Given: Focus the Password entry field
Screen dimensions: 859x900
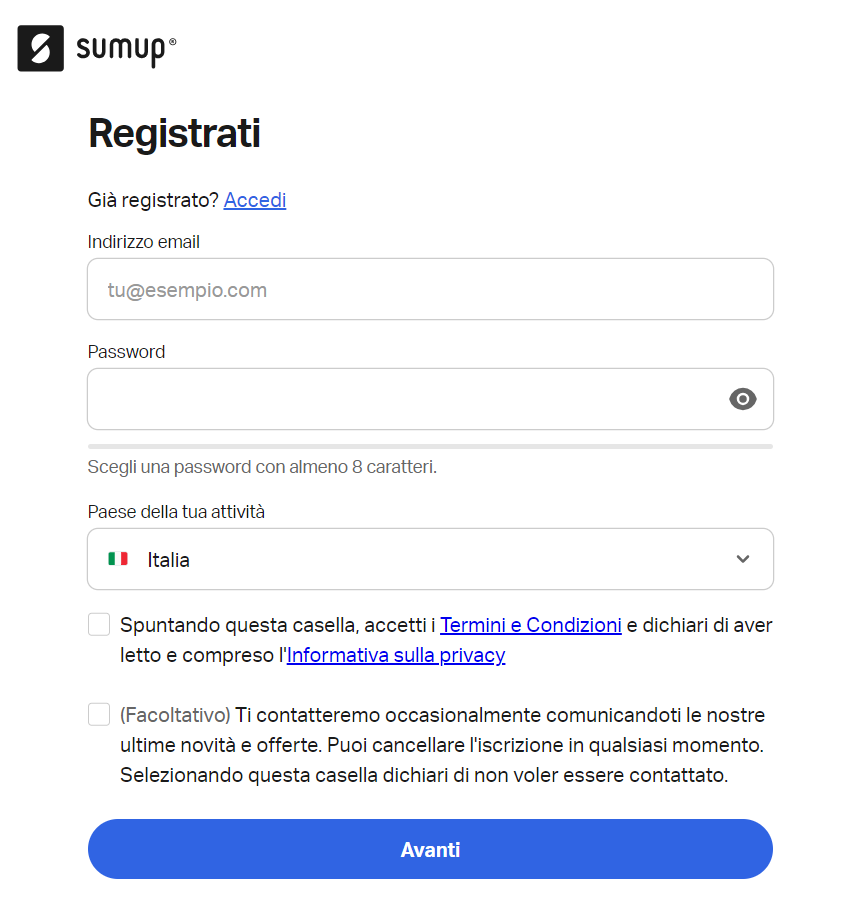Looking at the screenshot, I should click(400, 399).
